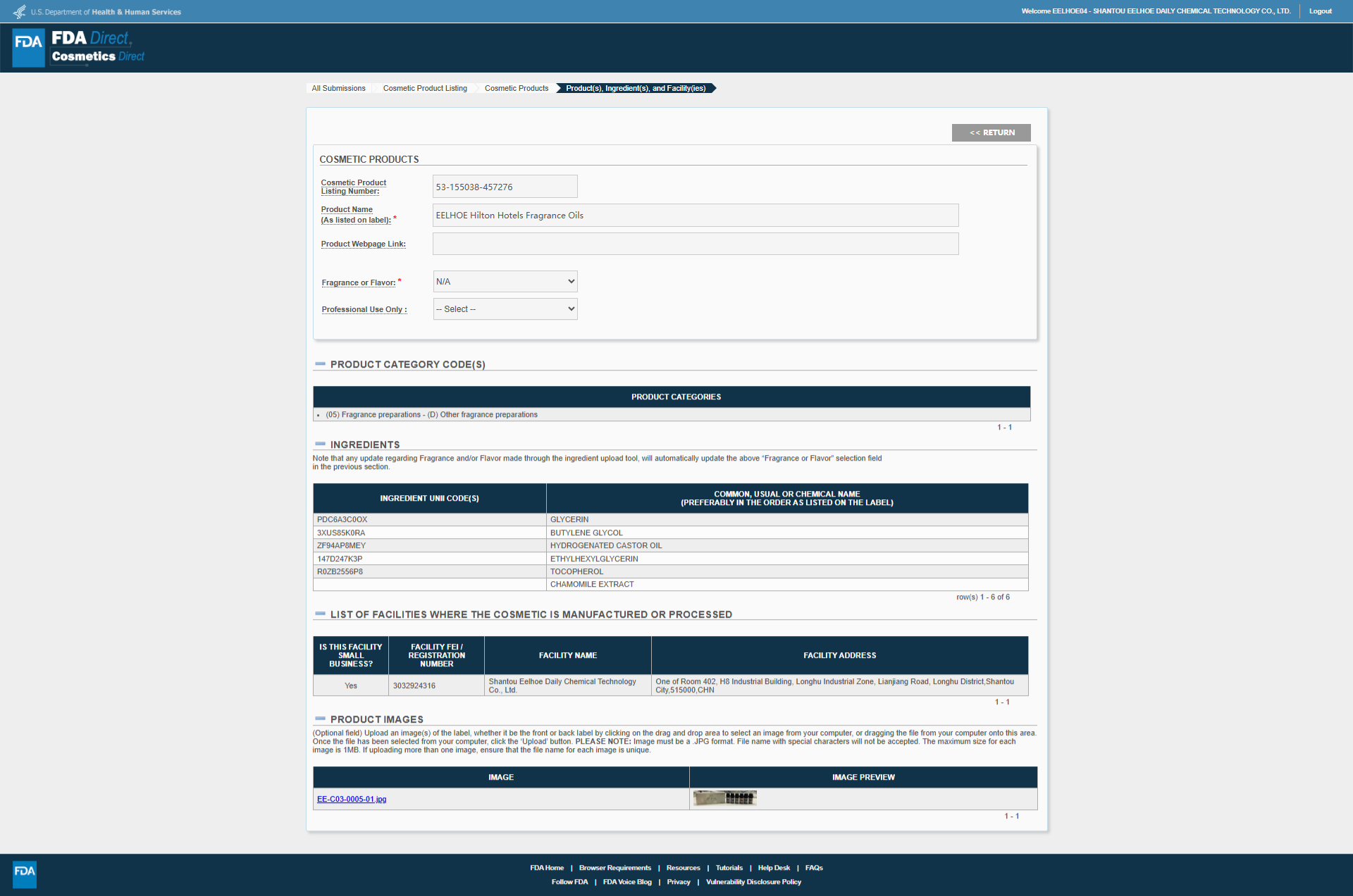Select the BUTYLENE GLYCOL ingredient cell
The width and height of the screenshot is (1353, 896).
[787, 533]
